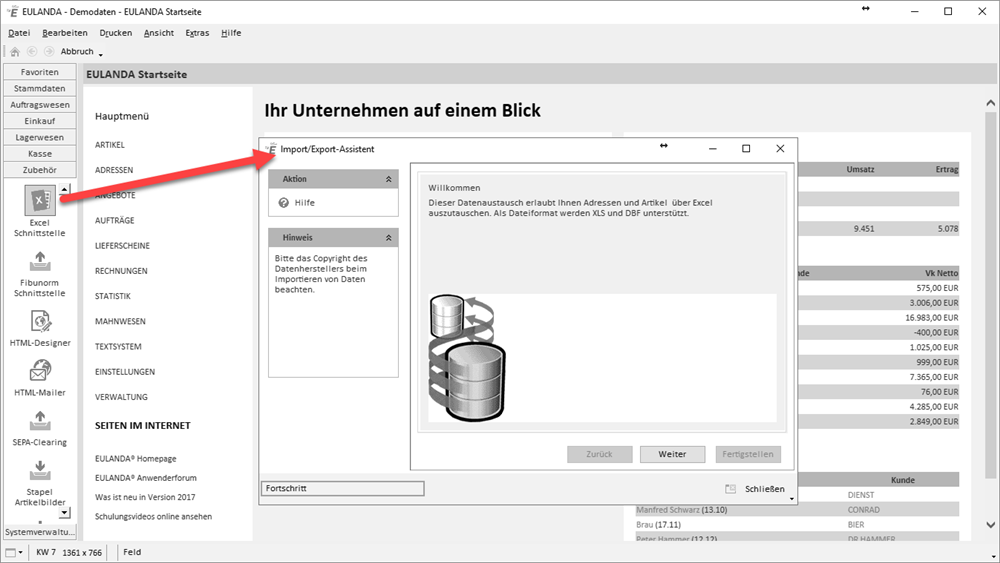Open ARTIKEL in the Hauptmenü
Screen dimensions: 1000x563
click(110, 145)
